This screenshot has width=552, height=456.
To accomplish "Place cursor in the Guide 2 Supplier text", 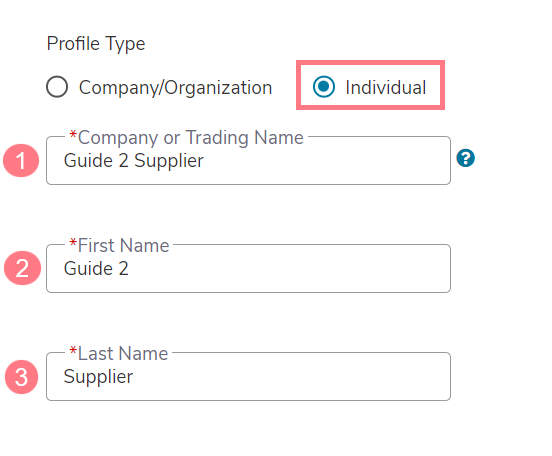I will point(134,161).
